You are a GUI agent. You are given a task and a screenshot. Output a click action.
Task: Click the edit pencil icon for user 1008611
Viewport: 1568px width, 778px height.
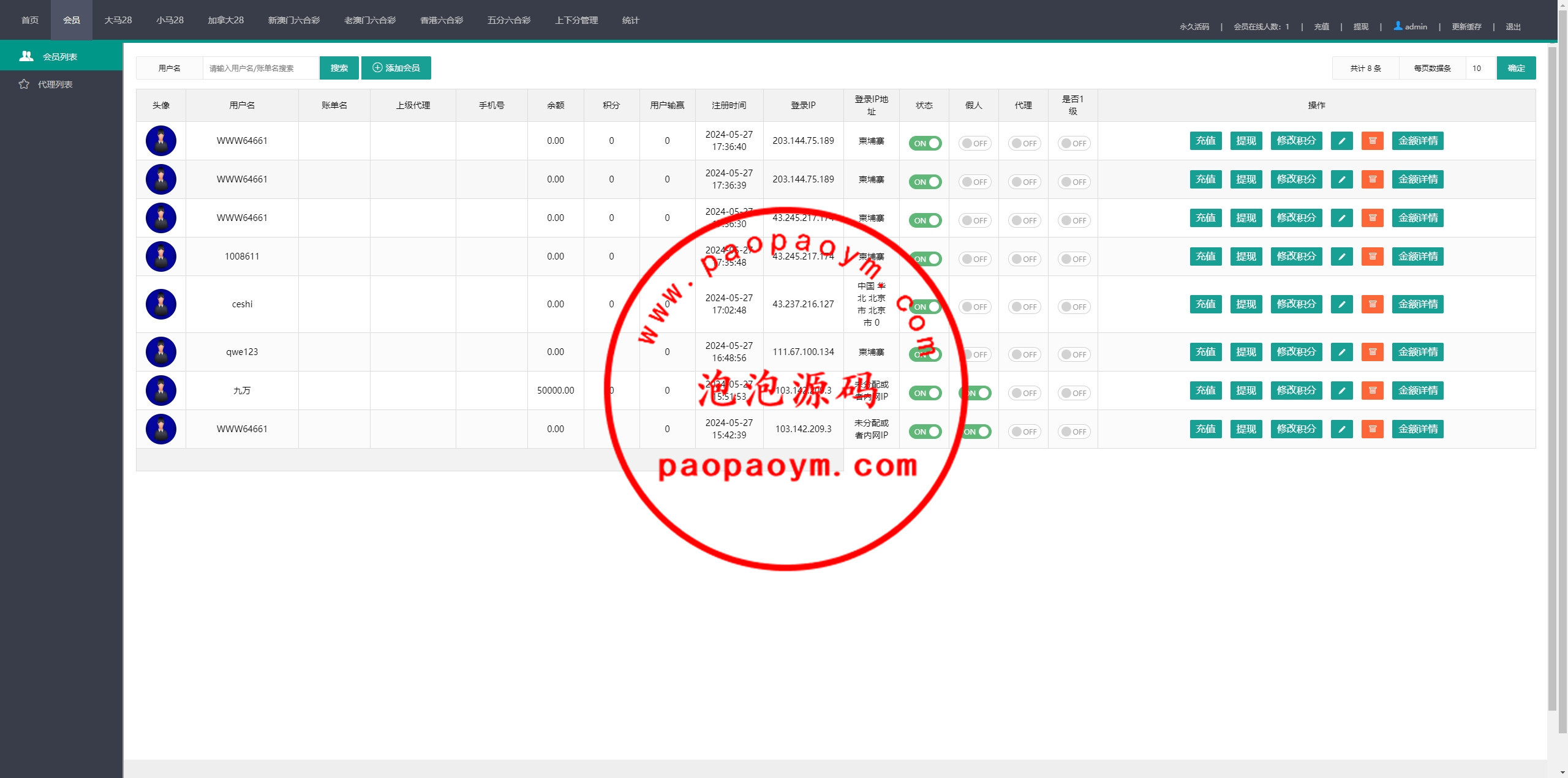(1341, 256)
